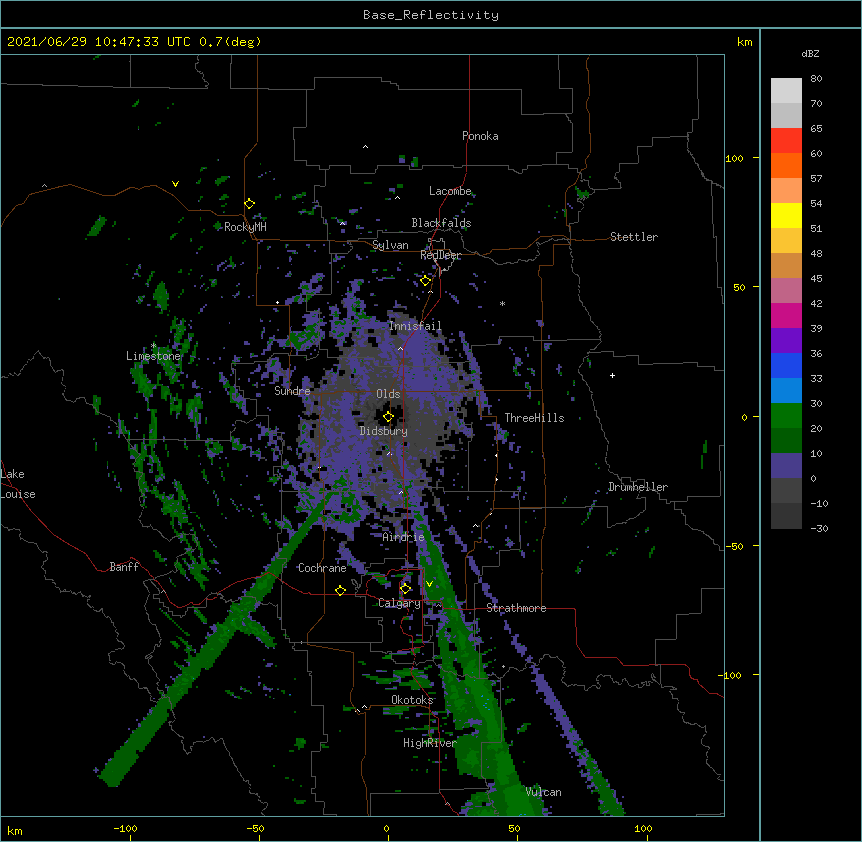Click the orange 60 dBZ legend swatch
The image size is (862, 842).
tap(786, 165)
